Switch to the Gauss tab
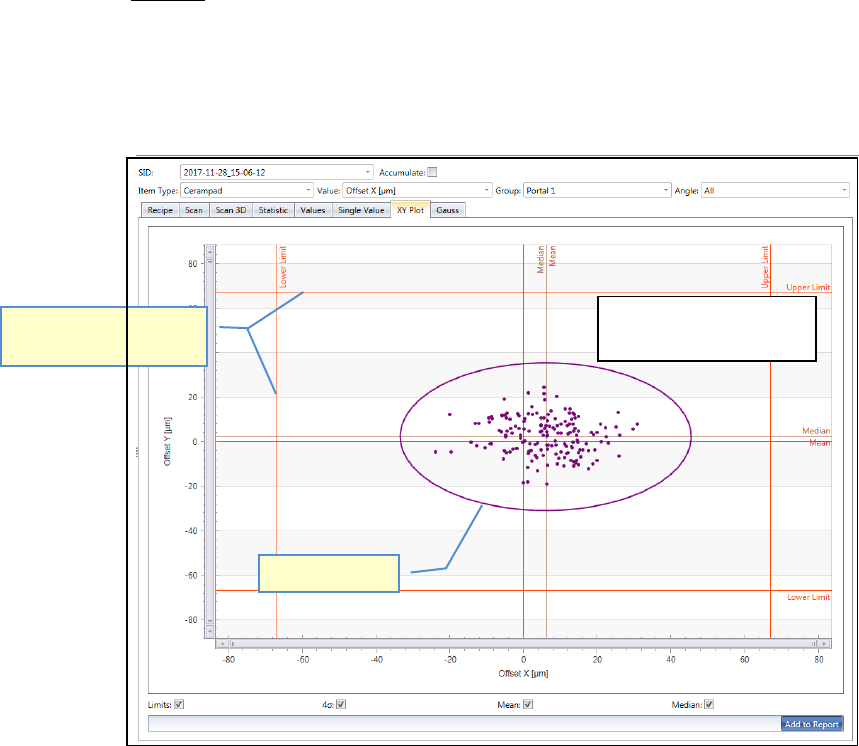 coord(447,210)
